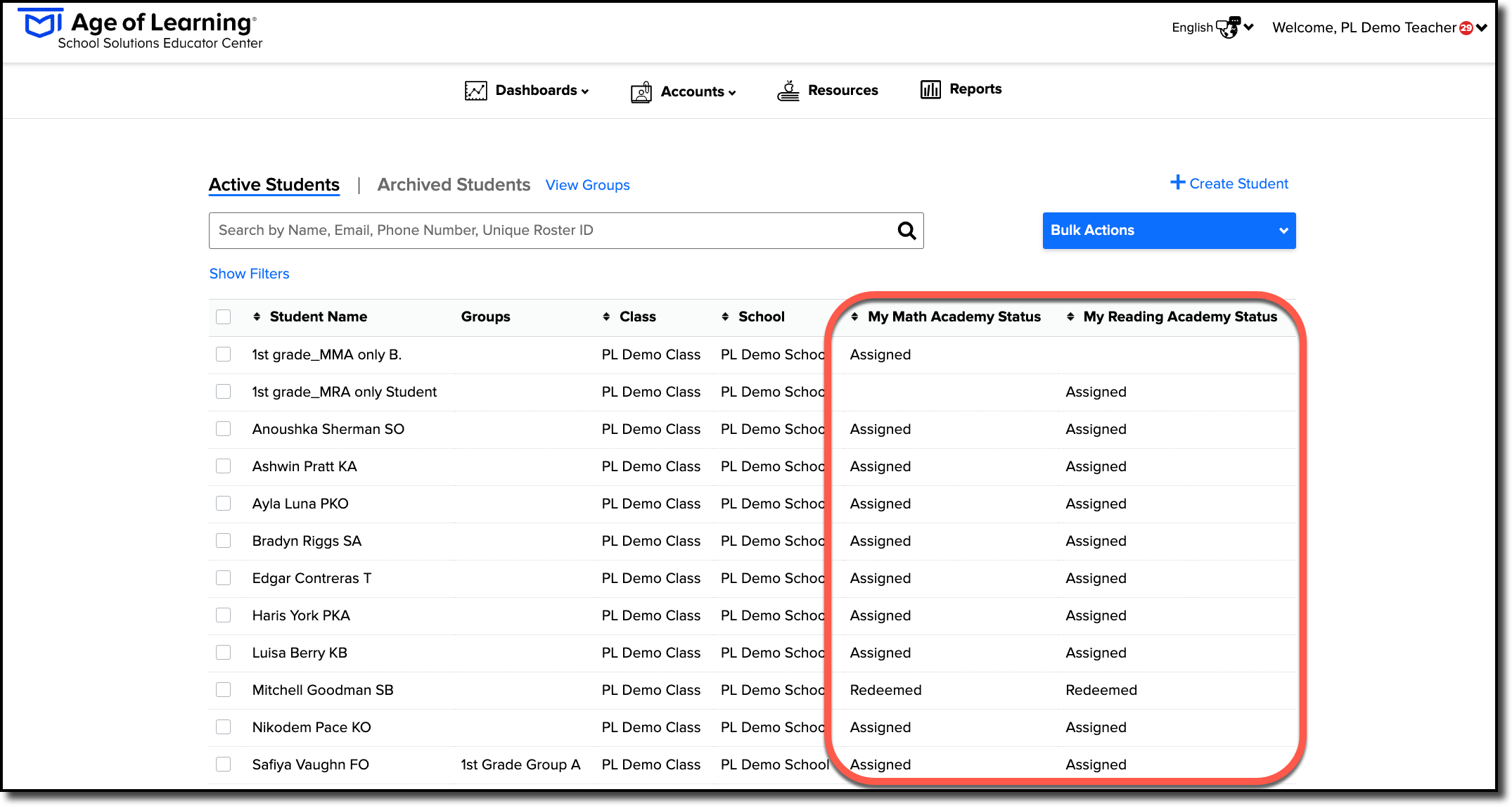Image resolution: width=1512 pixels, height=806 pixels.
Task: Select Anoushka Sherman SO checkbox
Action: (224, 429)
